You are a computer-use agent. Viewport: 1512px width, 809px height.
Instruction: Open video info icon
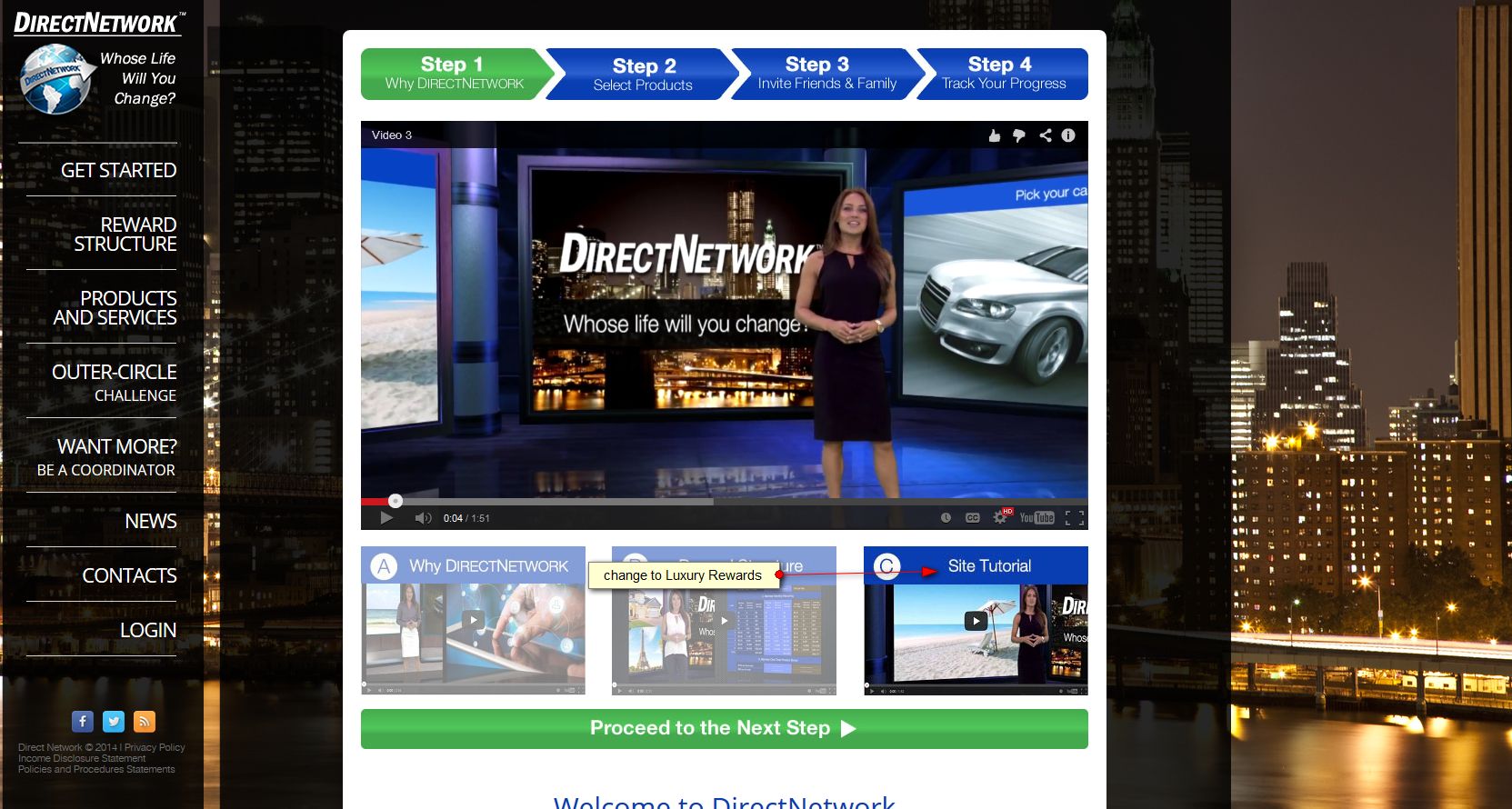pos(1068,135)
